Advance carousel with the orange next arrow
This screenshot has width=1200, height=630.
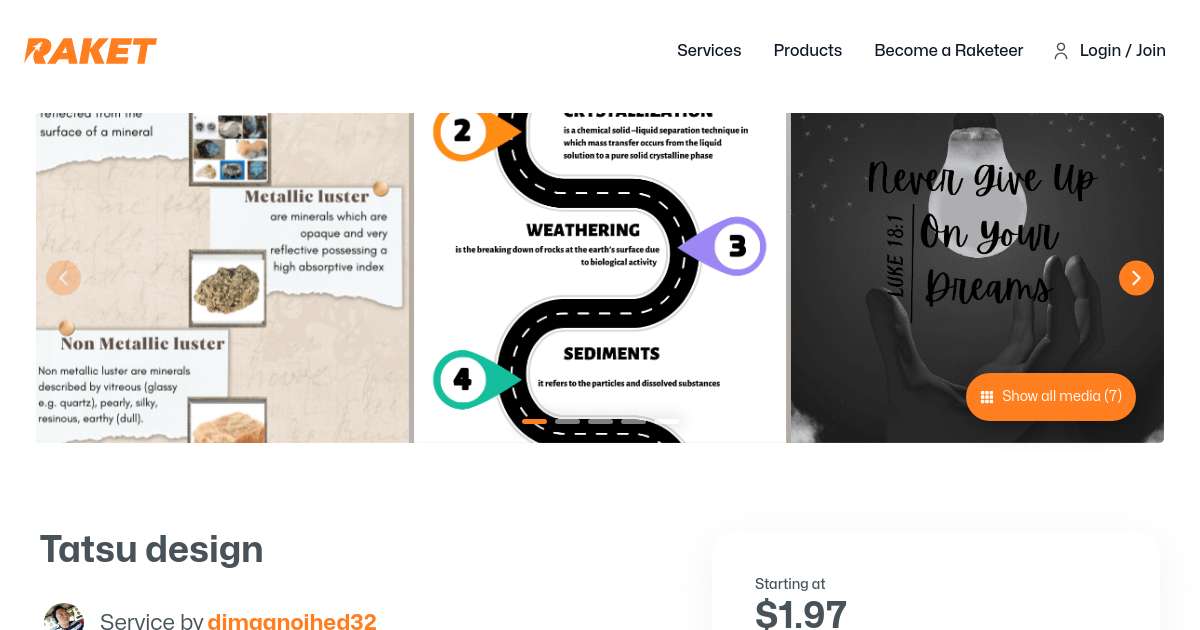[x=1136, y=278]
